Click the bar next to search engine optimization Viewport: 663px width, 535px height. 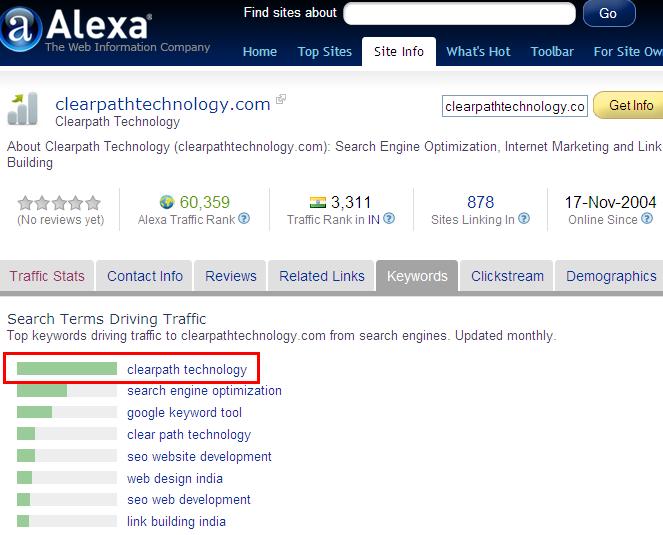(x=67, y=390)
